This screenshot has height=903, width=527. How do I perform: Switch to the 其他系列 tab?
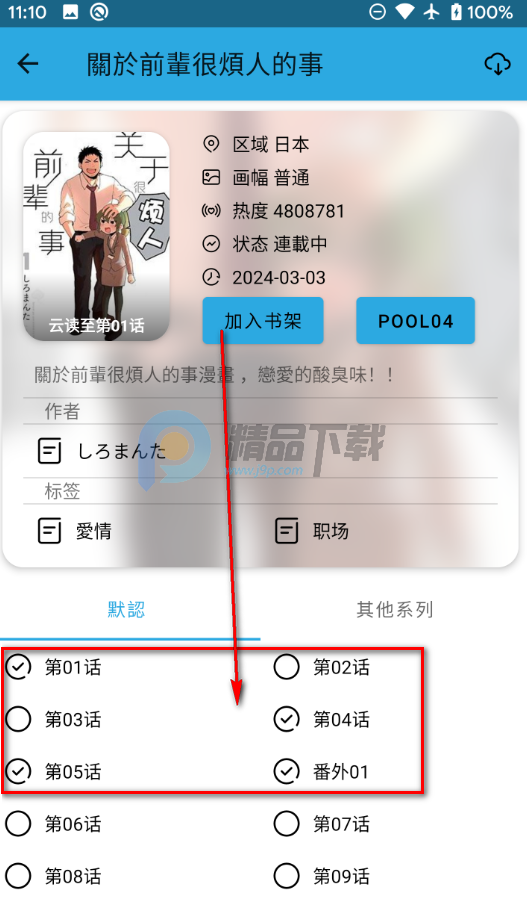395,609
